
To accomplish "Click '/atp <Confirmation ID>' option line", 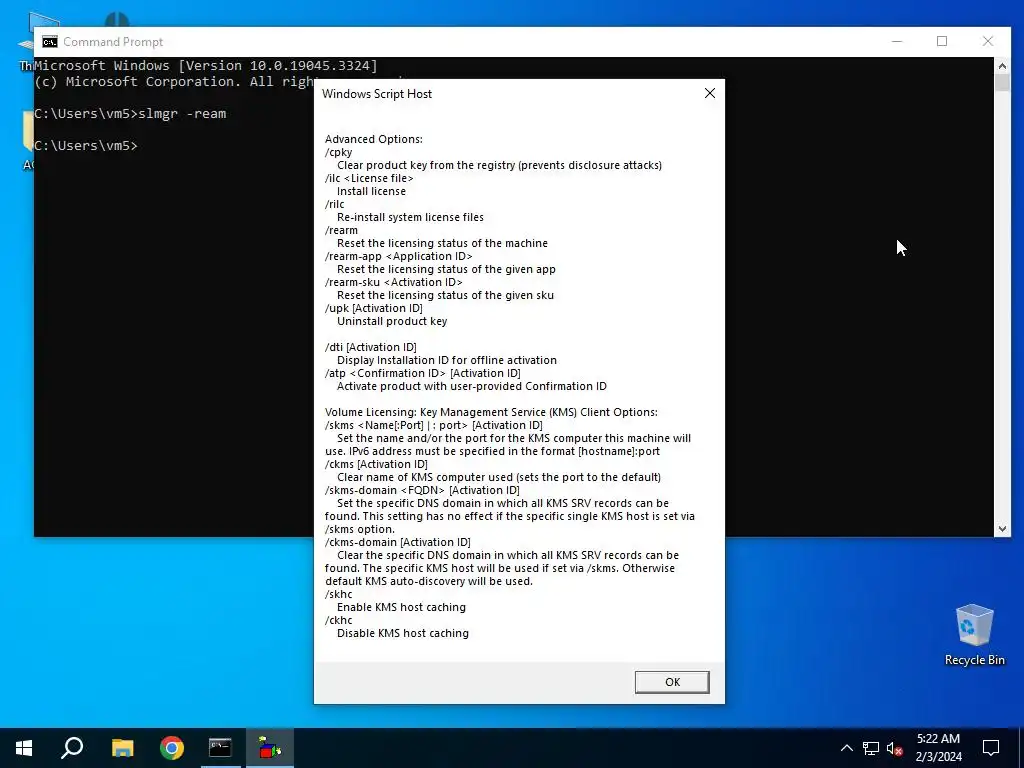I will click(x=423, y=373).
